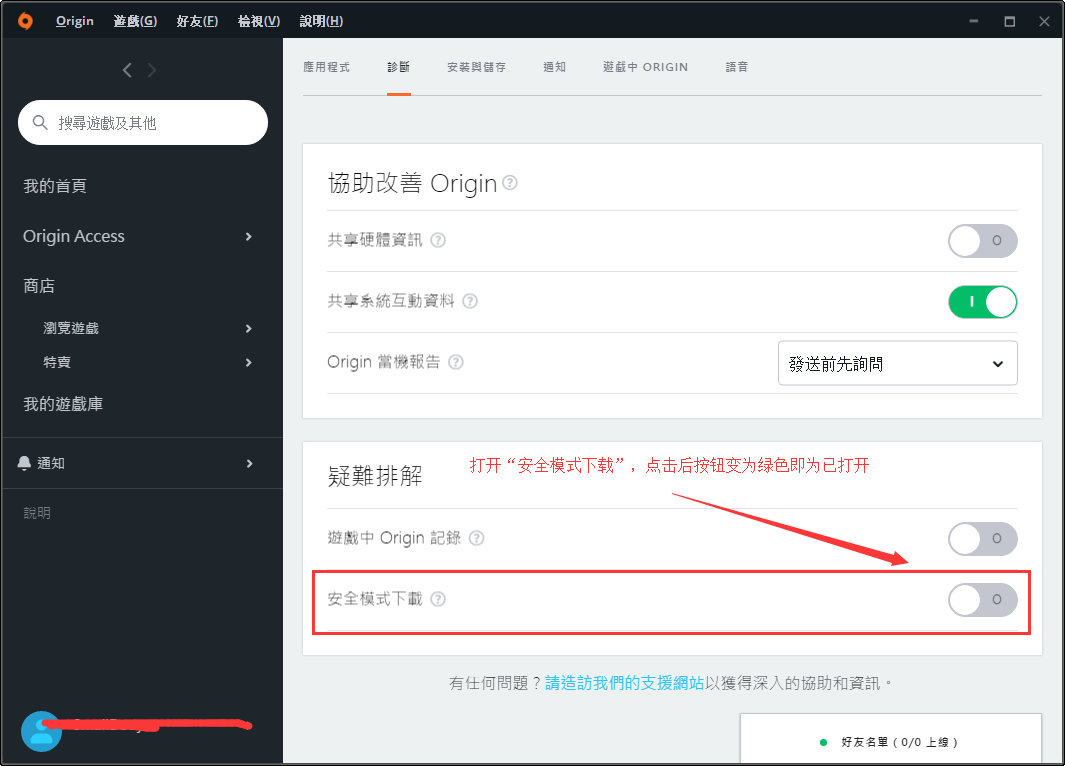The image size is (1065, 766).
Task: Open 瀏覽遊戲 in sidebar
Action: tap(71, 329)
